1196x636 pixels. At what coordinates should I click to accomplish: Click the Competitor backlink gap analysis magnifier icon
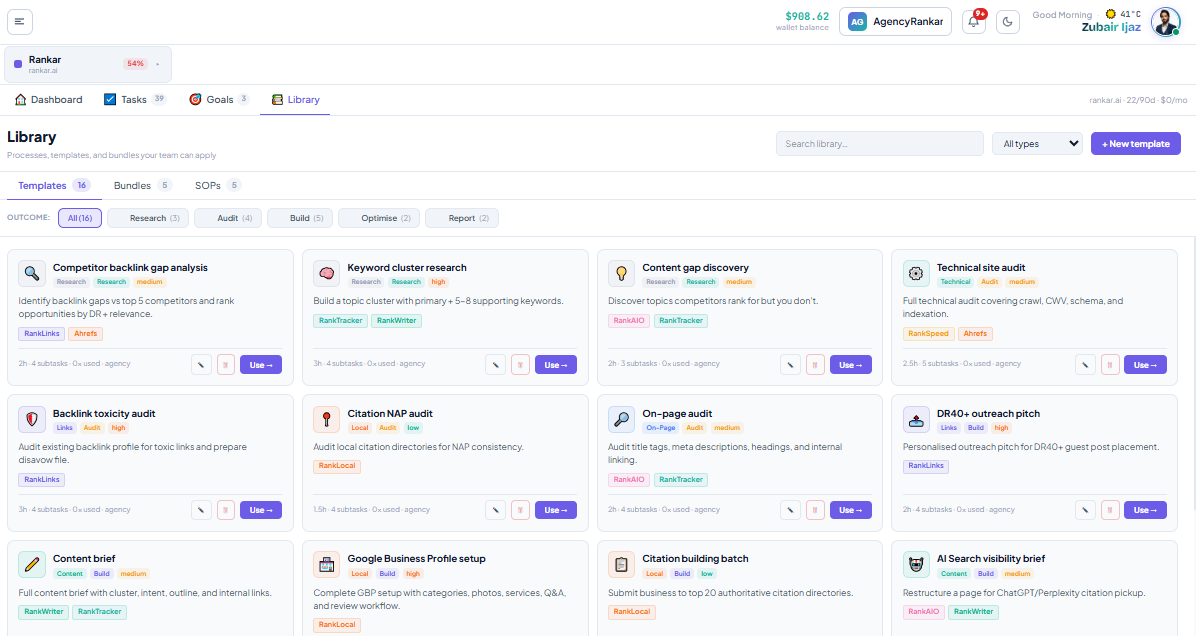click(31, 273)
